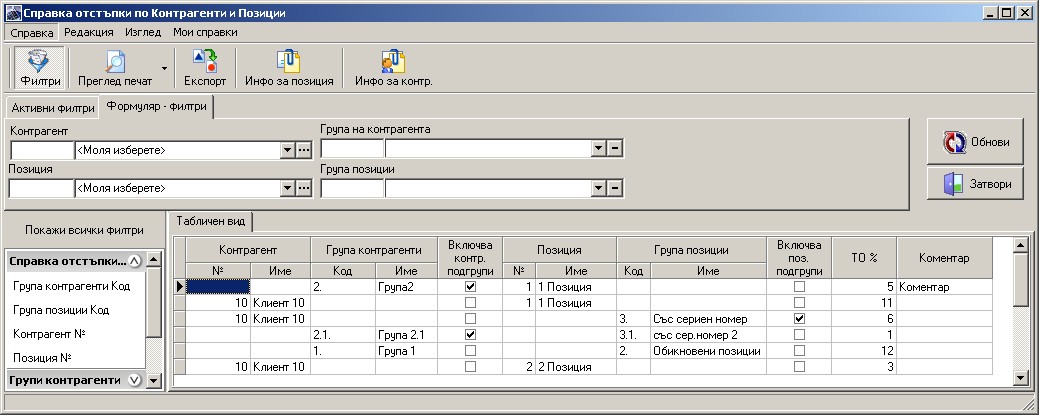Image resolution: width=1039 pixels, height=415 pixels.
Task: Toggle the Филтри toolbar button
Action: 40,69
